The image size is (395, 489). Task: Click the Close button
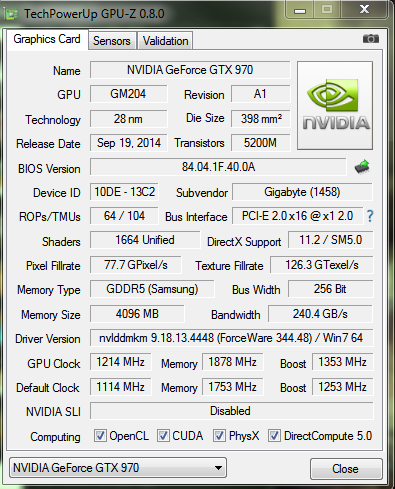point(346,469)
